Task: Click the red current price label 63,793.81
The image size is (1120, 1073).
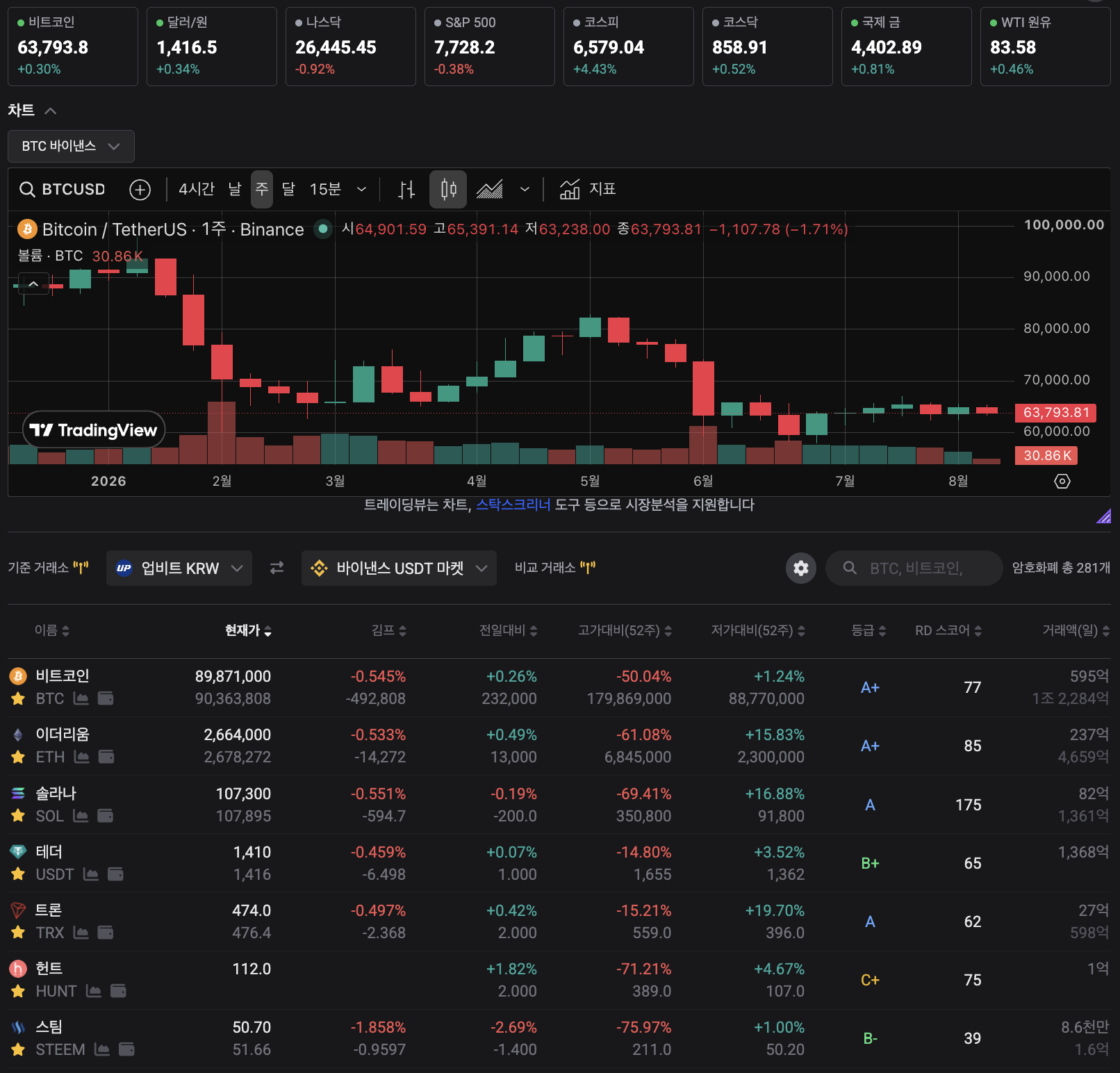Action: click(x=1056, y=413)
